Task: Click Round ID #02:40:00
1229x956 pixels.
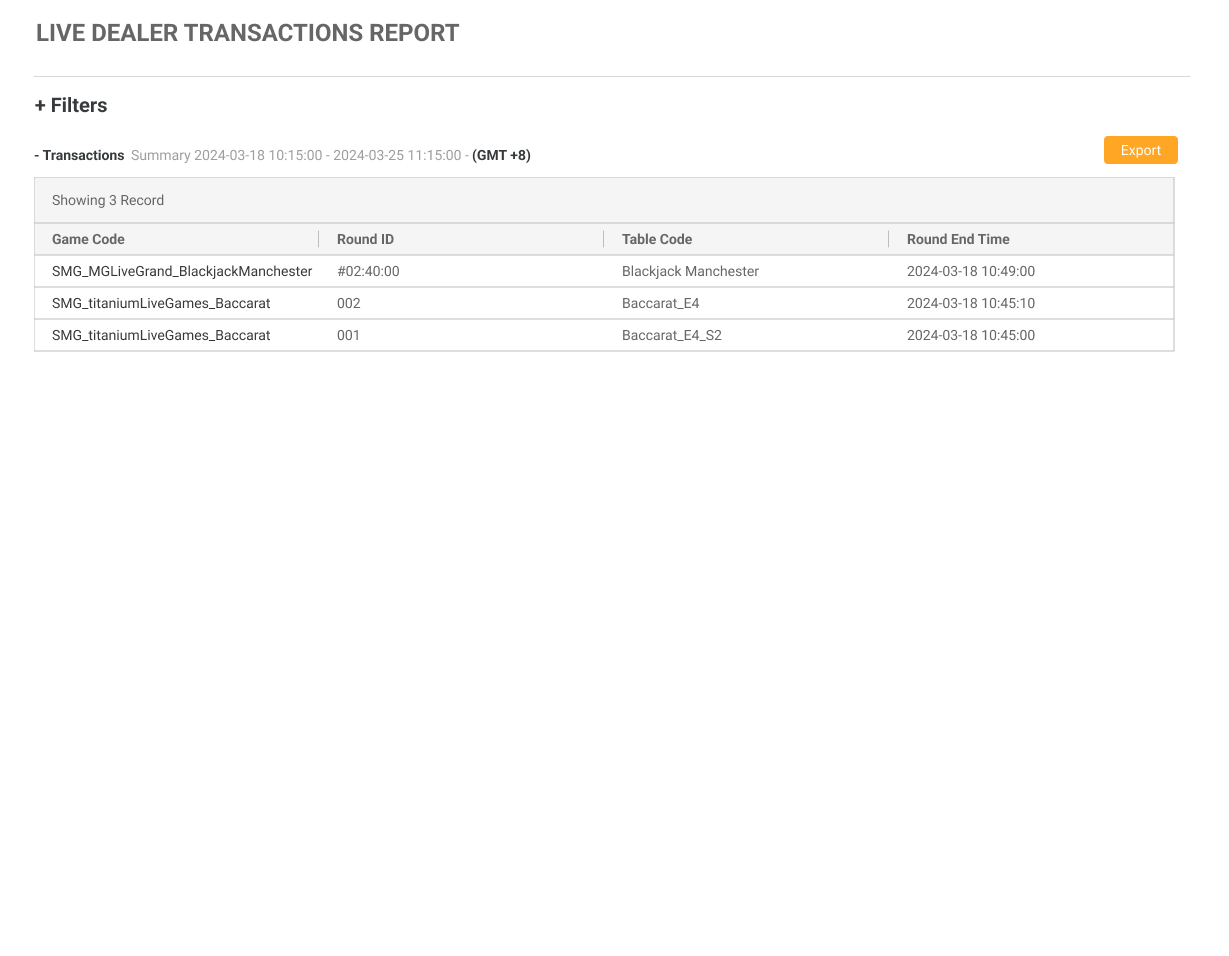Action: coord(368,271)
